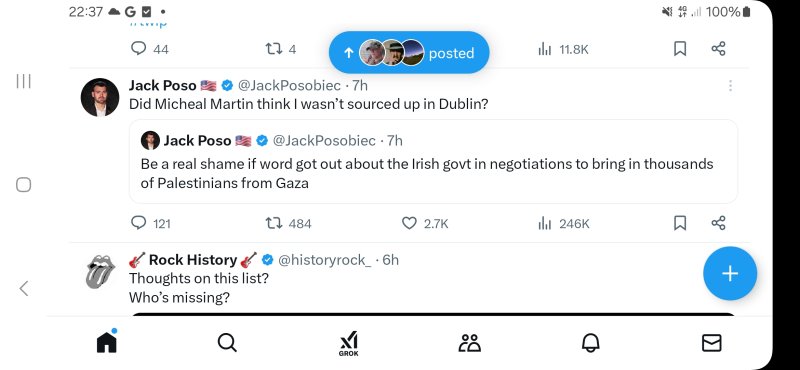Open the reply icon with 44 comments

click(x=138, y=49)
